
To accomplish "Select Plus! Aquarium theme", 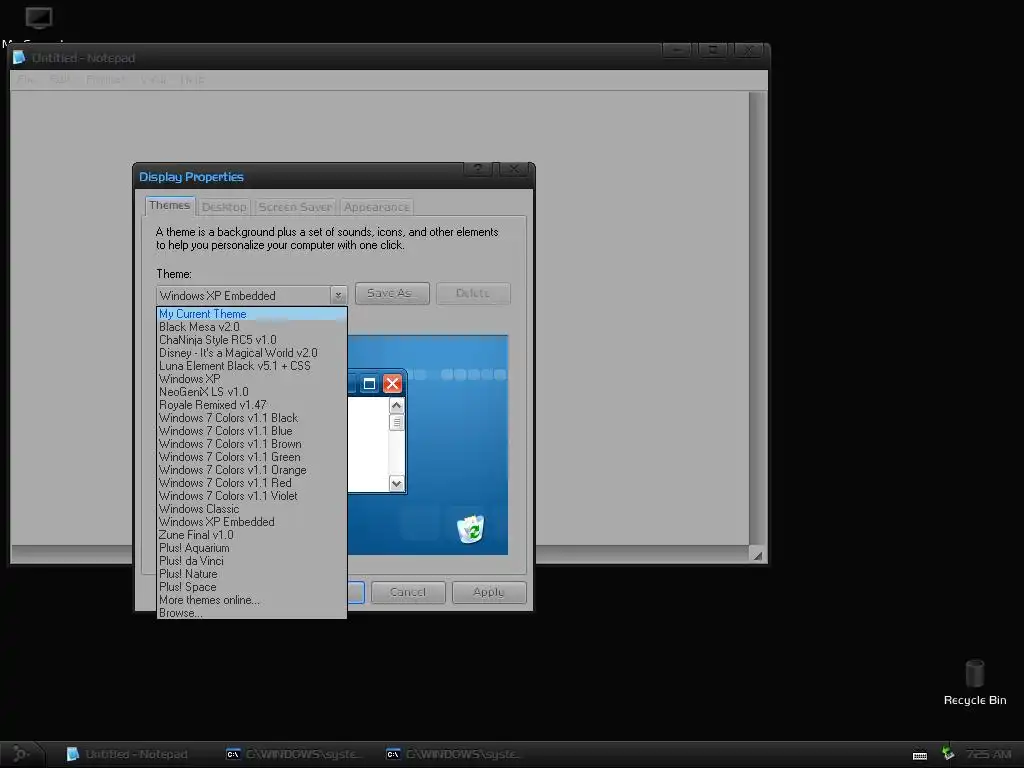I will click(x=251, y=549).
